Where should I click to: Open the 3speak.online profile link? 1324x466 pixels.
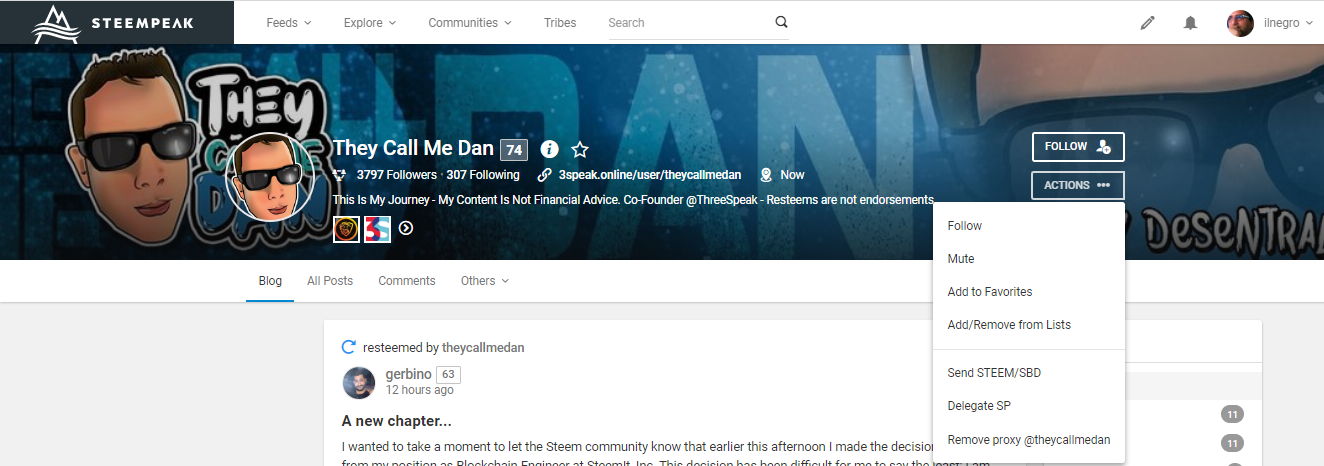click(x=649, y=175)
